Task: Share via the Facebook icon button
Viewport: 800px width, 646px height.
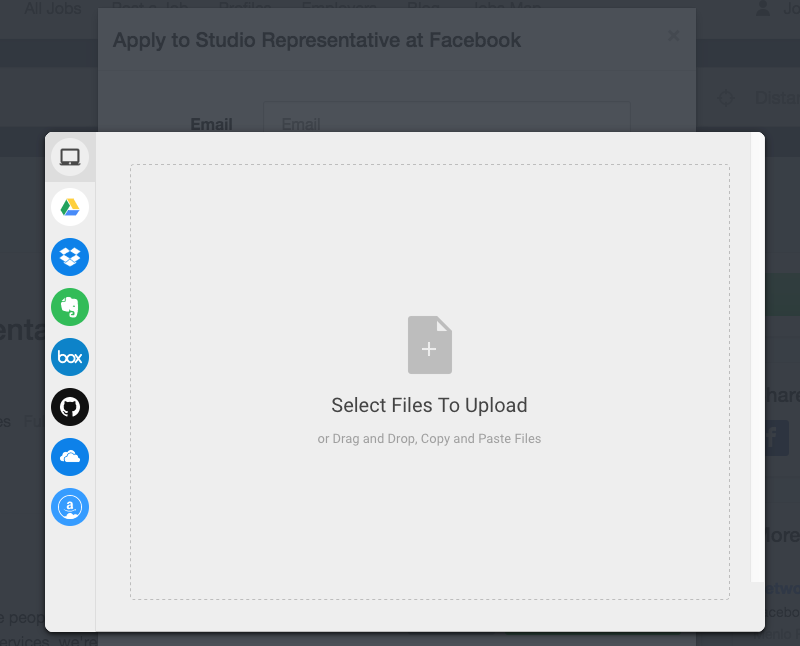Action: pyautogui.click(x=777, y=437)
